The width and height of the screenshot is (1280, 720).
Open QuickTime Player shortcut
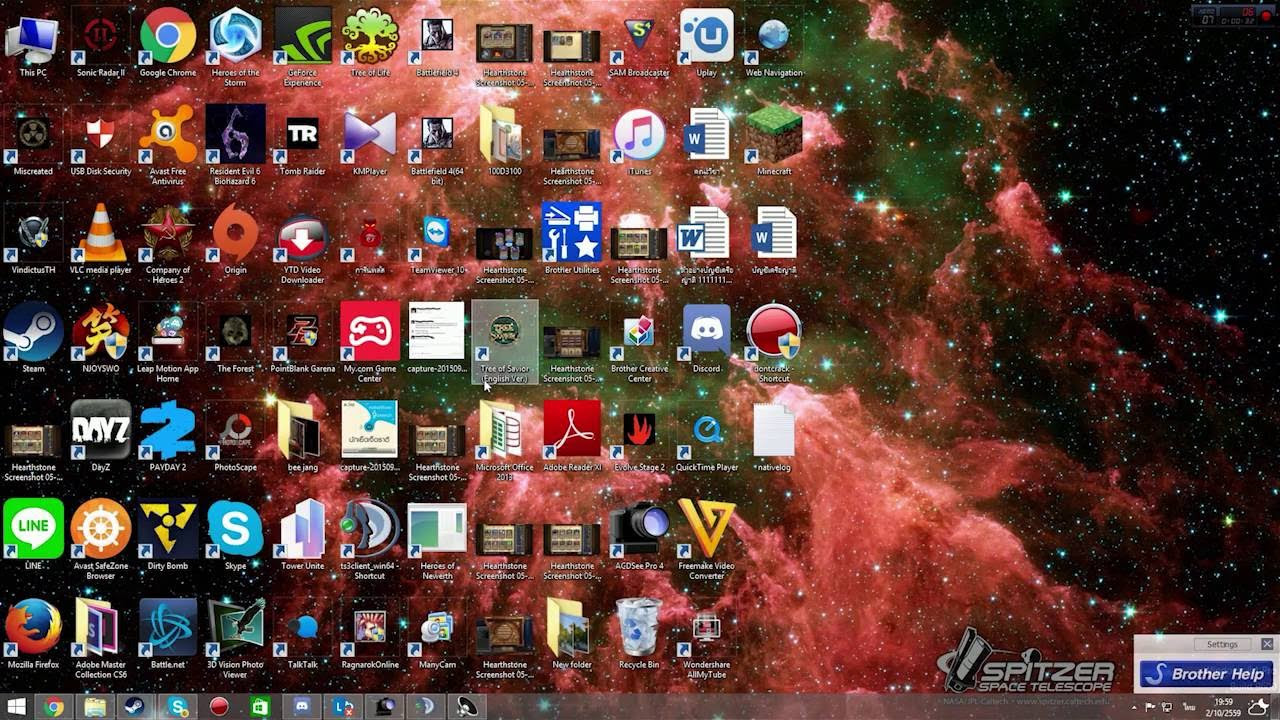coord(706,430)
